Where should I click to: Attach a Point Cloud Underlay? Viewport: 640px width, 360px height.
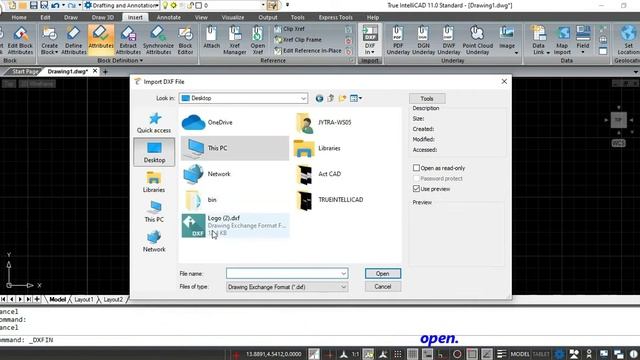pyautogui.click(x=478, y=40)
